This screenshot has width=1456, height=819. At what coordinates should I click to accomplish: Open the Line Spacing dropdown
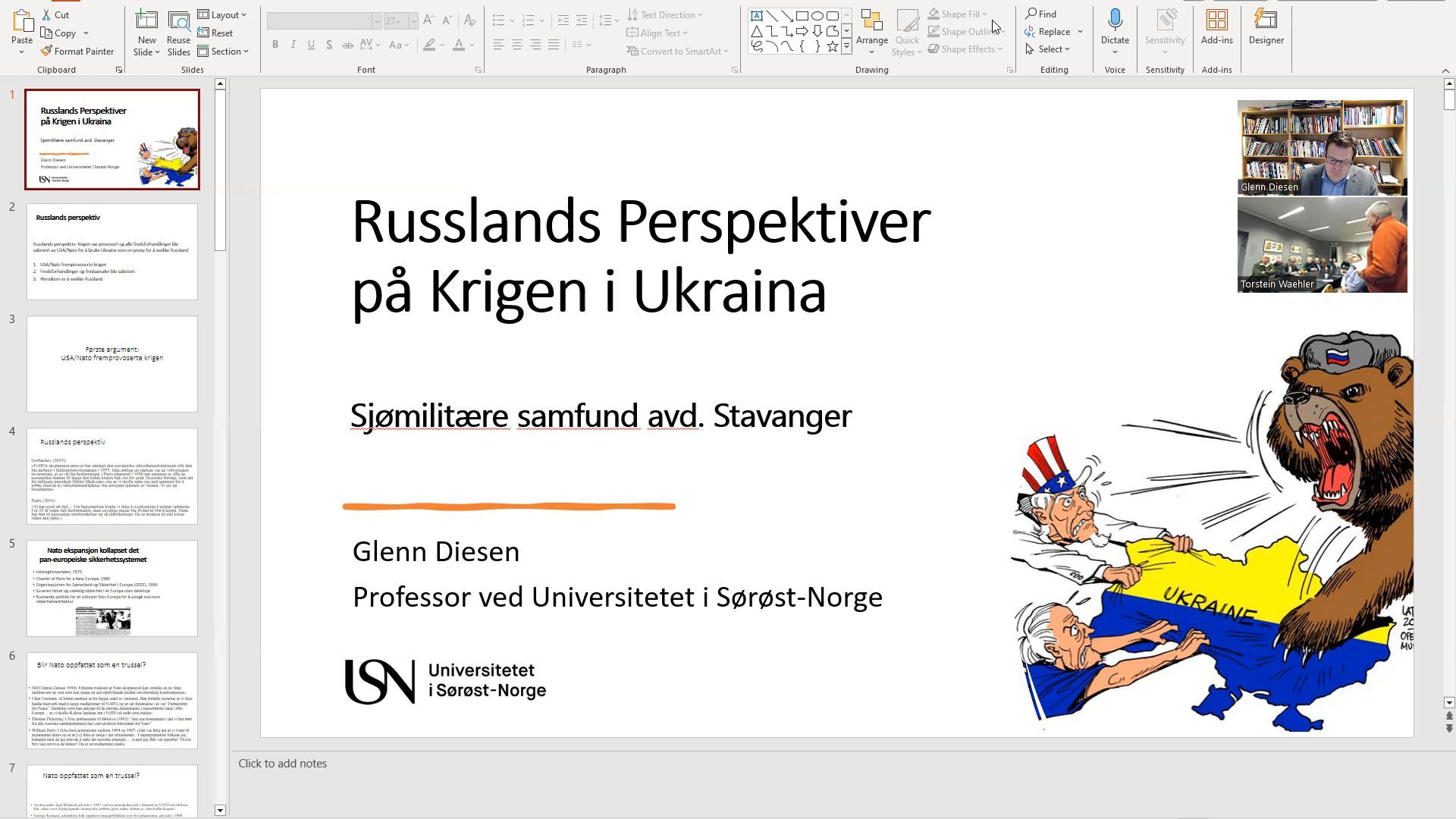(x=609, y=20)
